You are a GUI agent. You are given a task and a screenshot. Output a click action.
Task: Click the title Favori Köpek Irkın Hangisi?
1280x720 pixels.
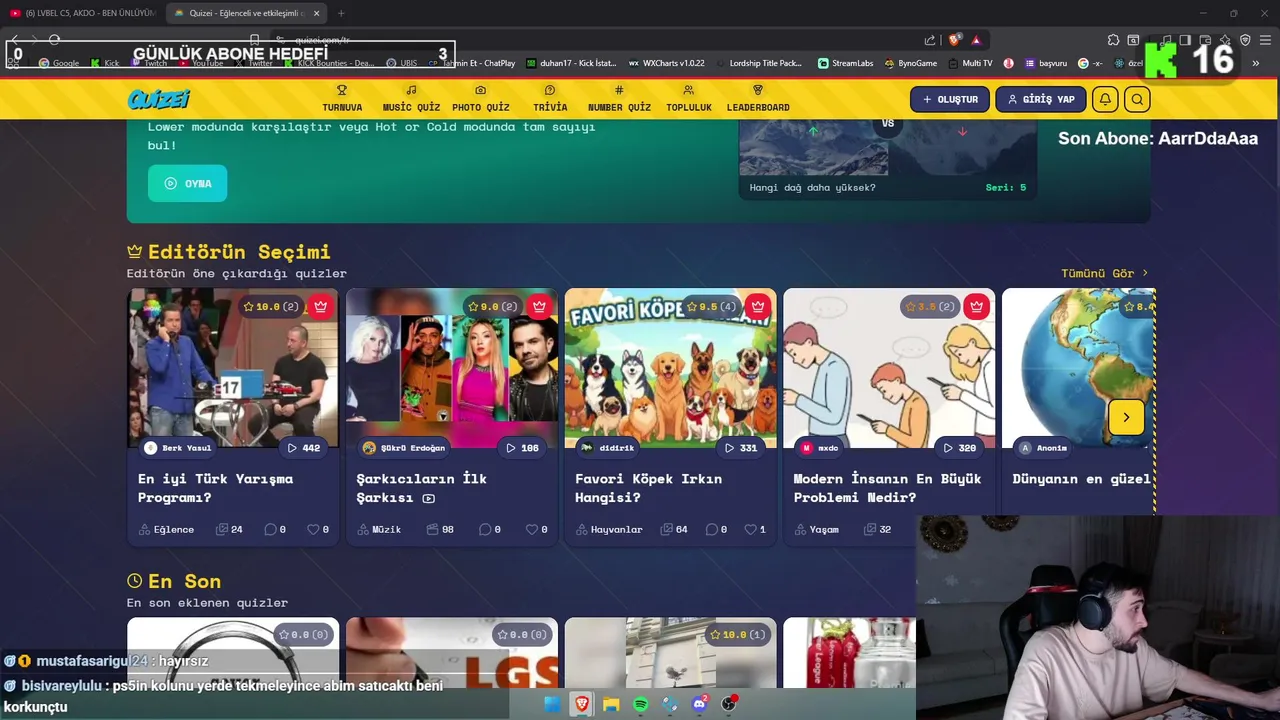click(x=648, y=488)
